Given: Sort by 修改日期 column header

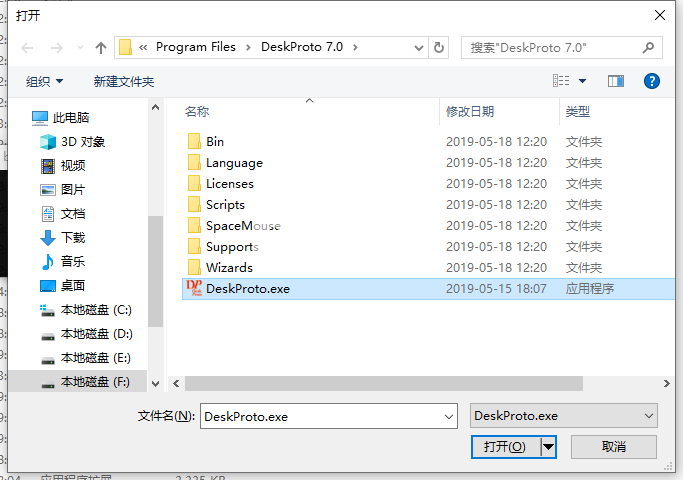Looking at the screenshot, I should 470,112.
